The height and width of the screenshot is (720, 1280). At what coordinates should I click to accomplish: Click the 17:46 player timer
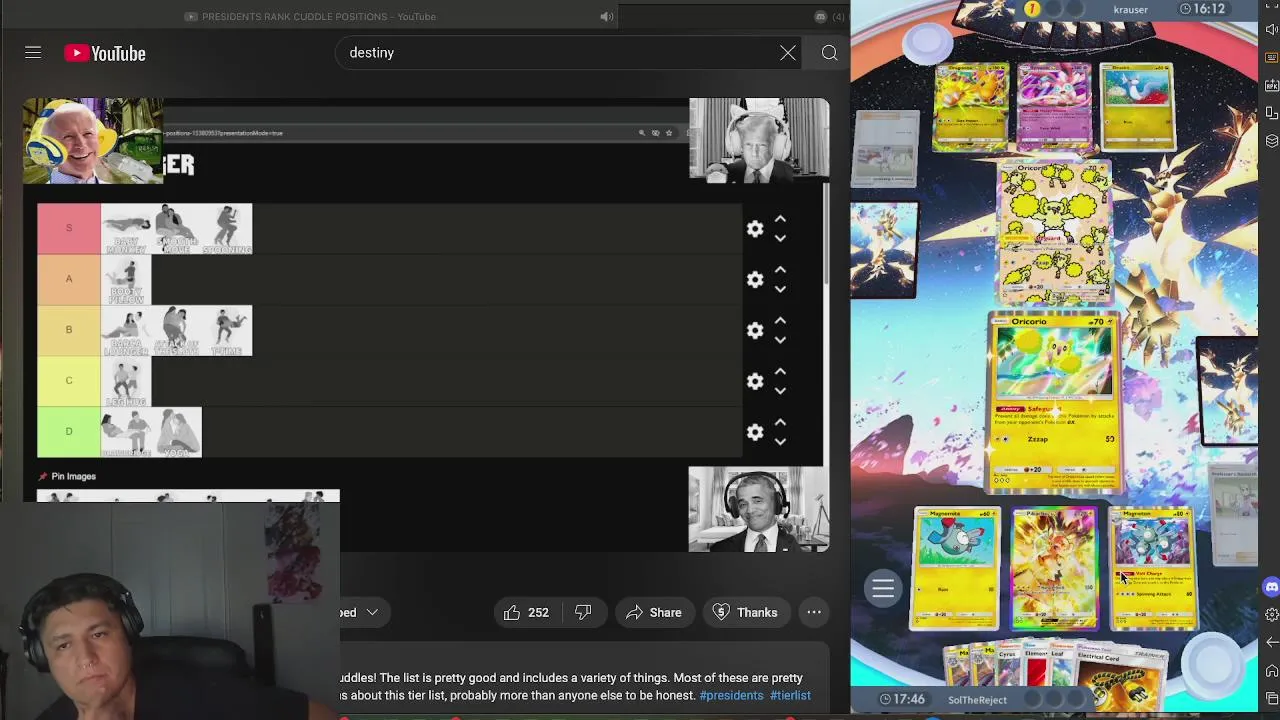(902, 700)
